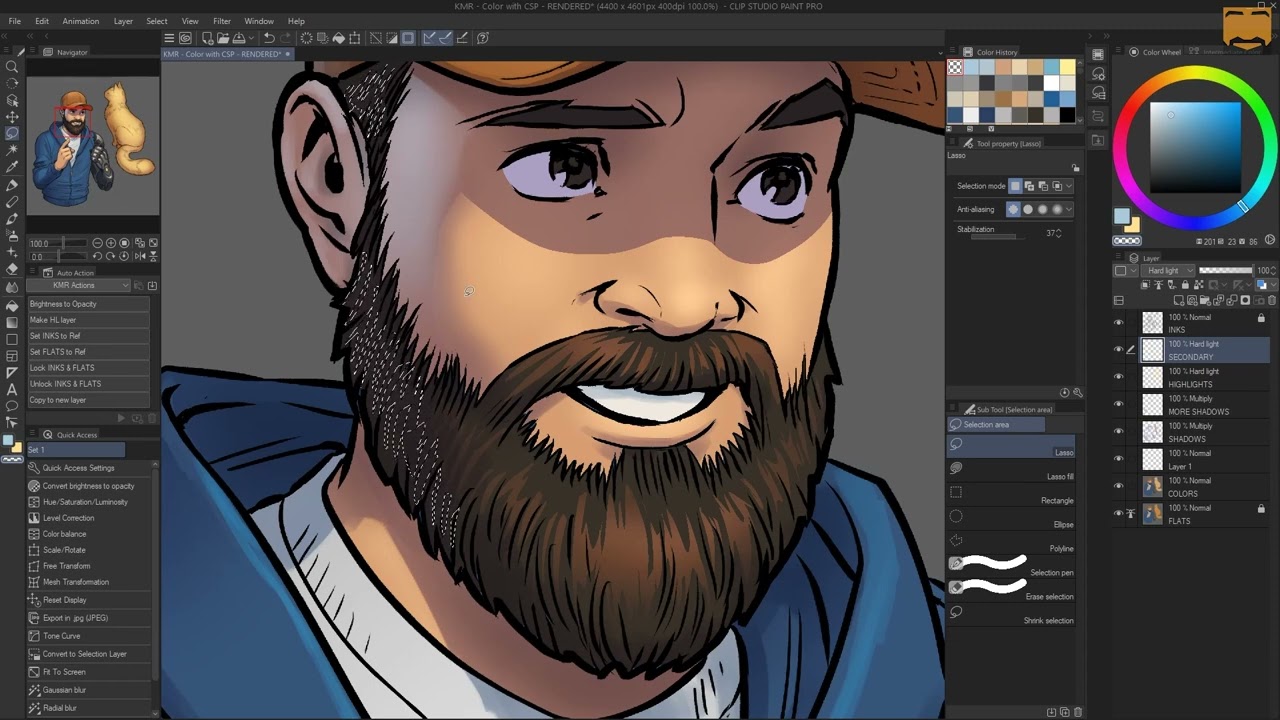
Task: Click the New document icon in command bar
Action: point(207,38)
